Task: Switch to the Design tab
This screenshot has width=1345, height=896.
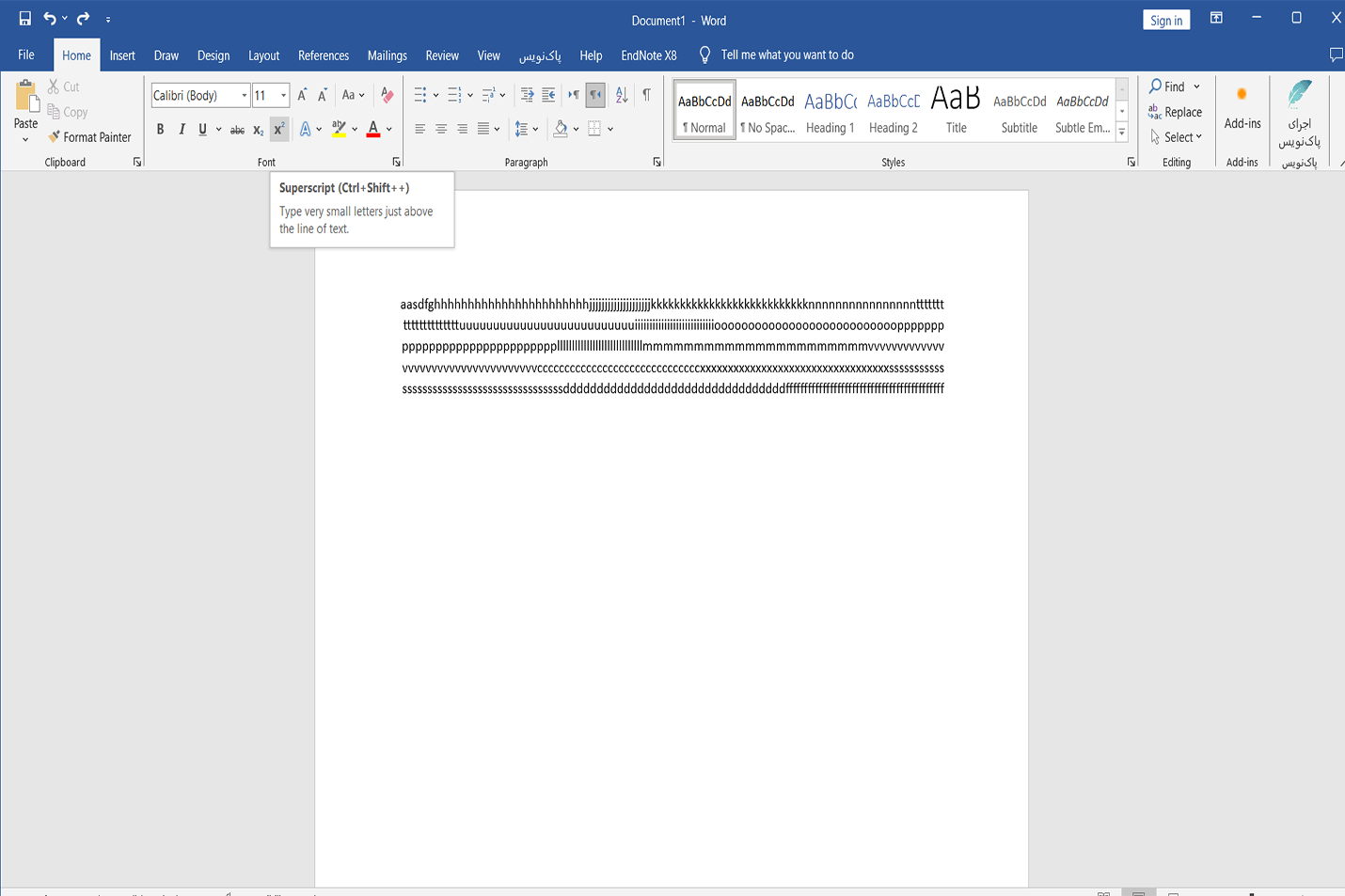Action: point(214,55)
